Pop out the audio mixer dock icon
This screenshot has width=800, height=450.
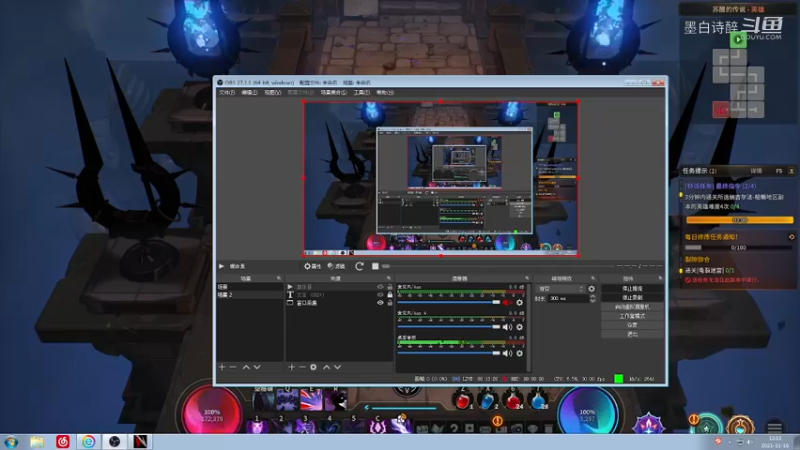click(x=527, y=279)
